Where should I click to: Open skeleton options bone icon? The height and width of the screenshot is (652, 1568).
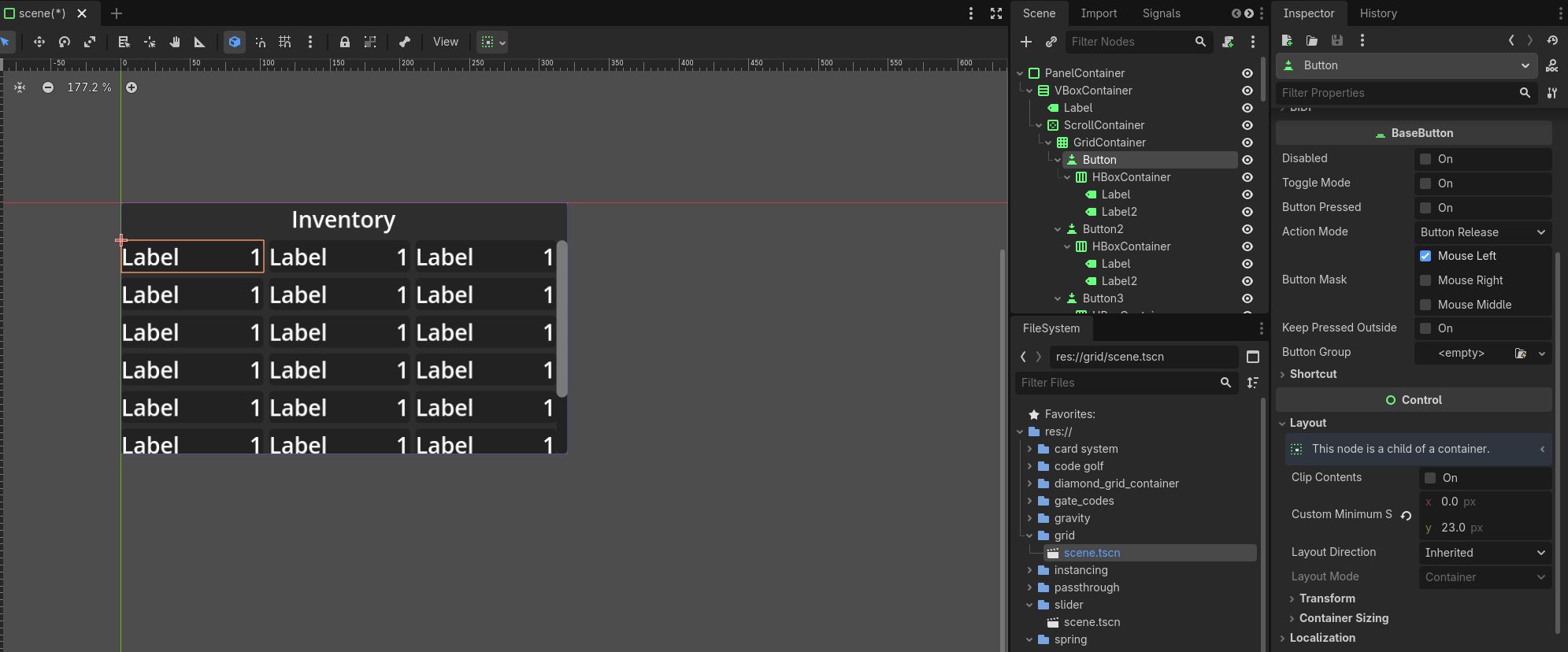405,42
